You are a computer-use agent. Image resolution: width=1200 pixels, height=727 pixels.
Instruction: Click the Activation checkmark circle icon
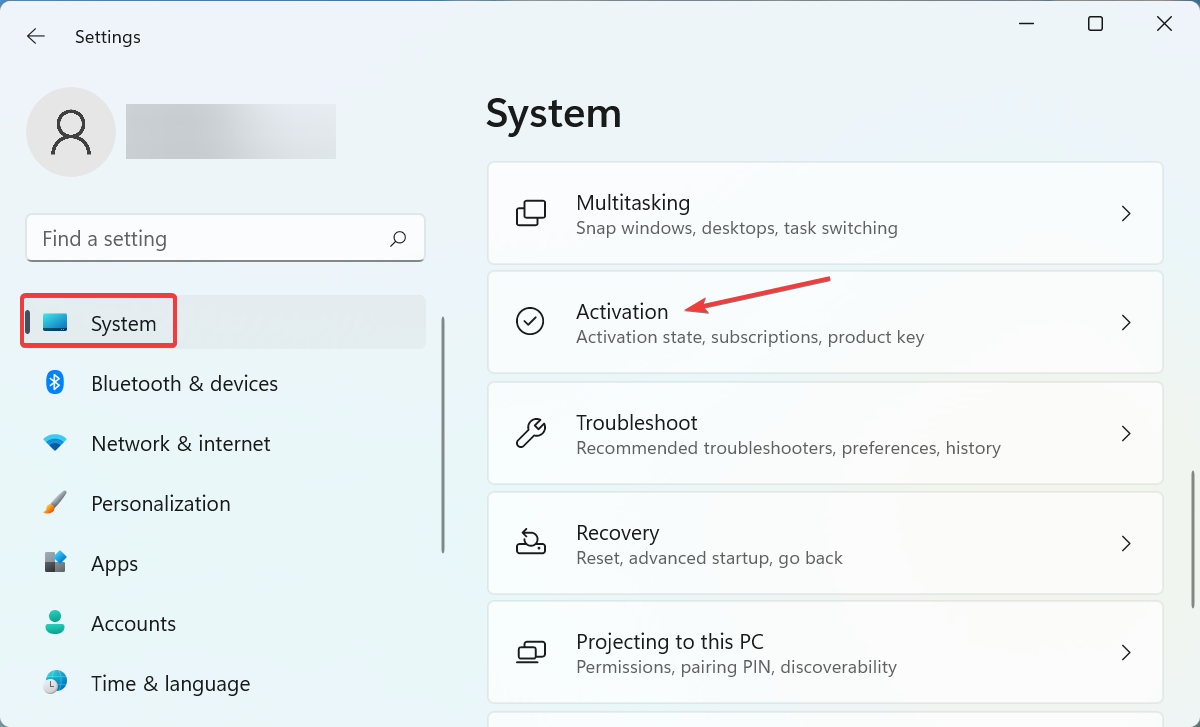click(x=530, y=321)
